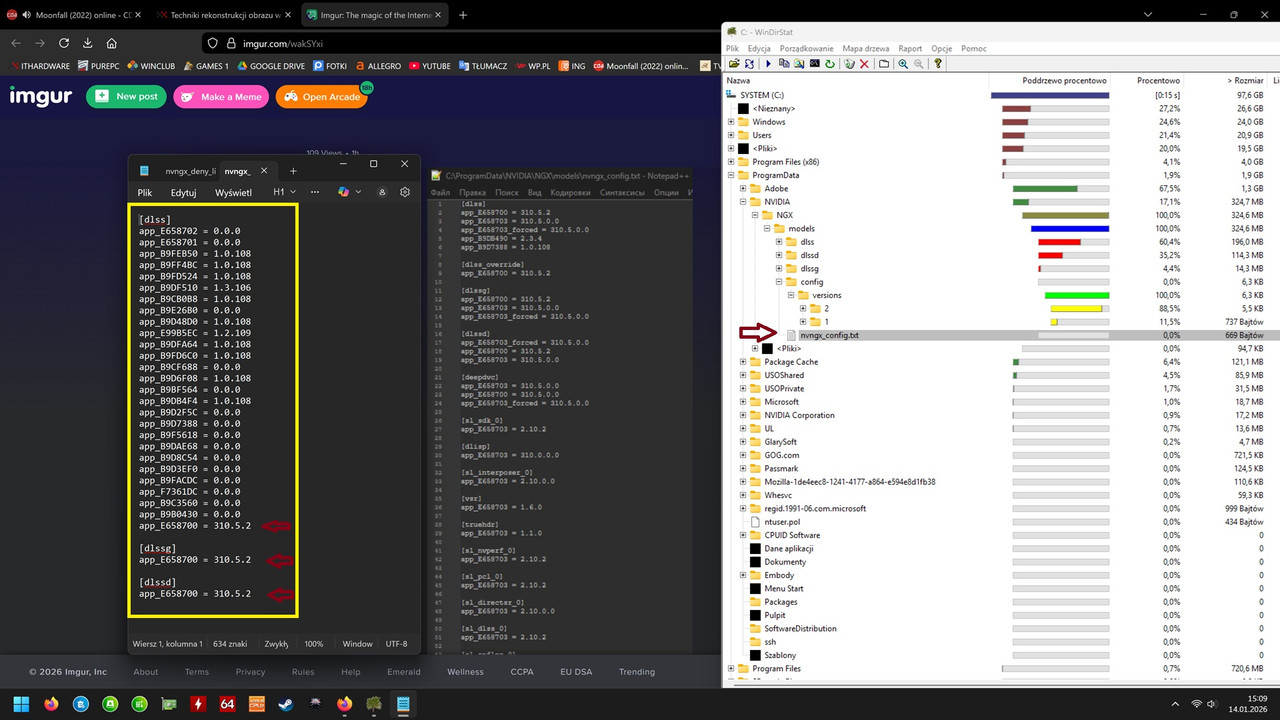Expand the Adobe folder node
The image size is (1280, 720).
point(743,188)
